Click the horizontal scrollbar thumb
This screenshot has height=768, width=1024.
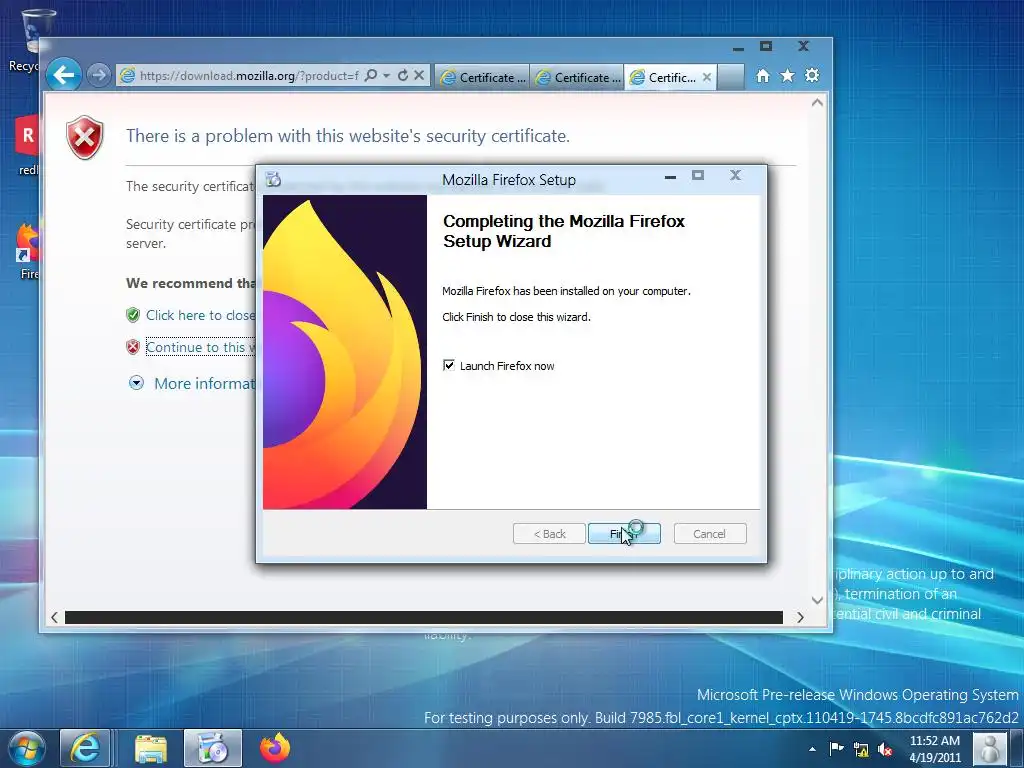click(424, 617)
